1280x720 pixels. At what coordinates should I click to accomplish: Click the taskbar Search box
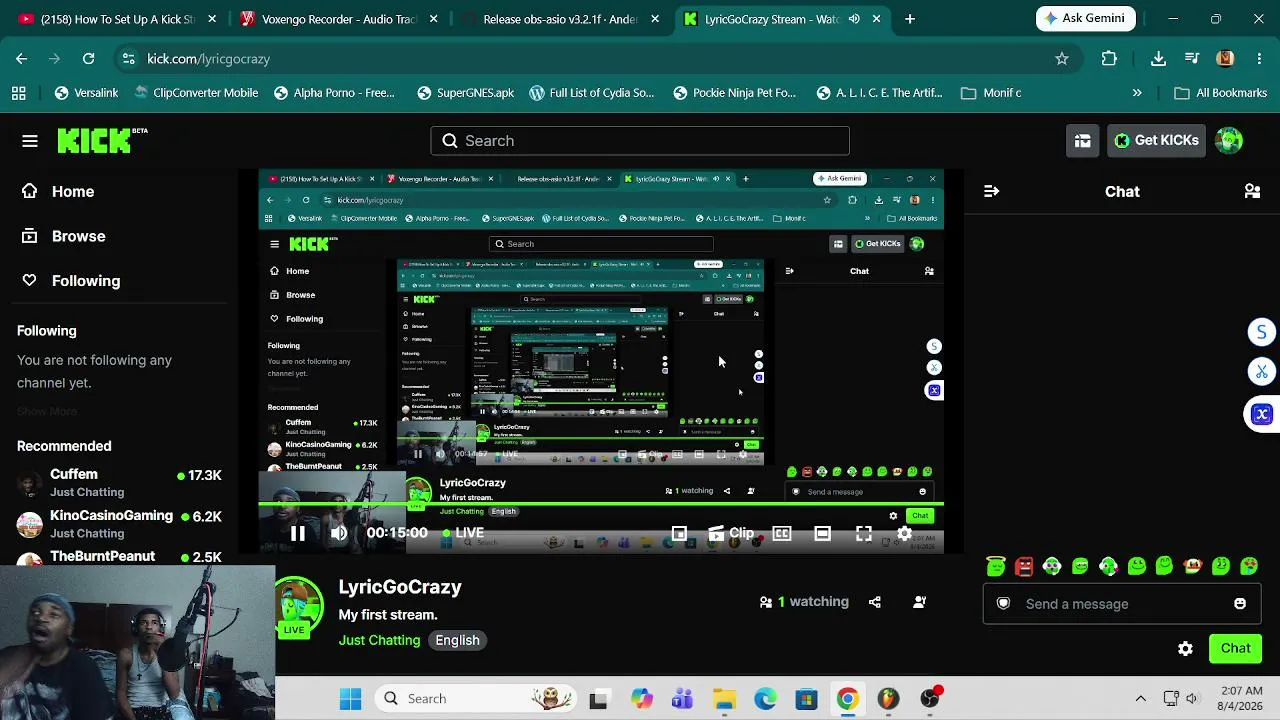[475, 699]
